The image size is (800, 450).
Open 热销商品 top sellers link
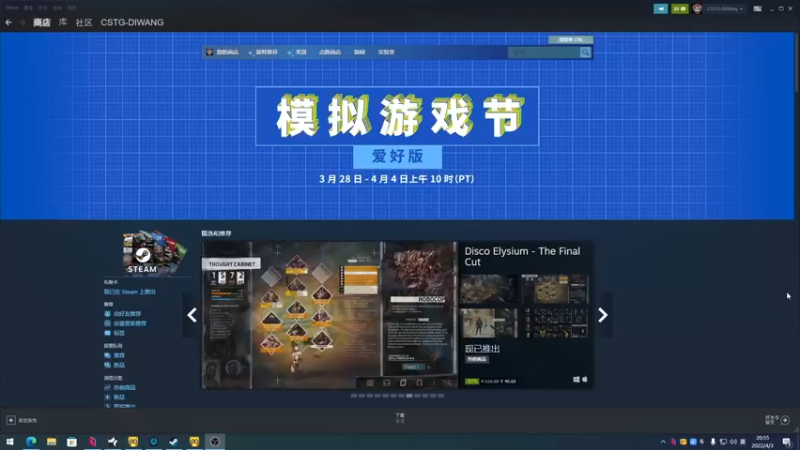pos(124,388)
